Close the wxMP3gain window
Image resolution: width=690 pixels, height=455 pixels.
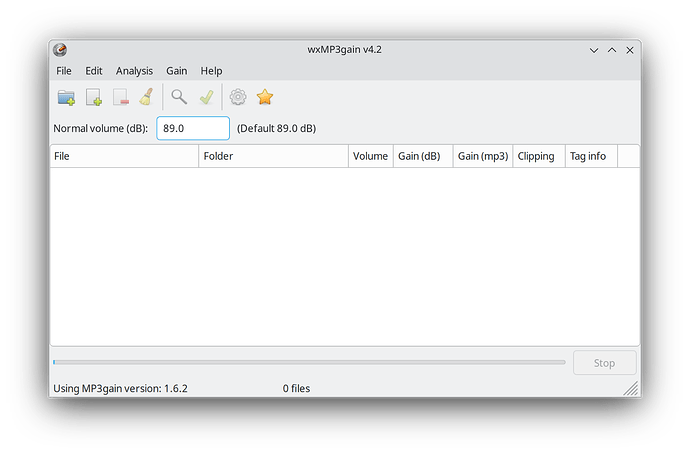click(x=630, y=50)
